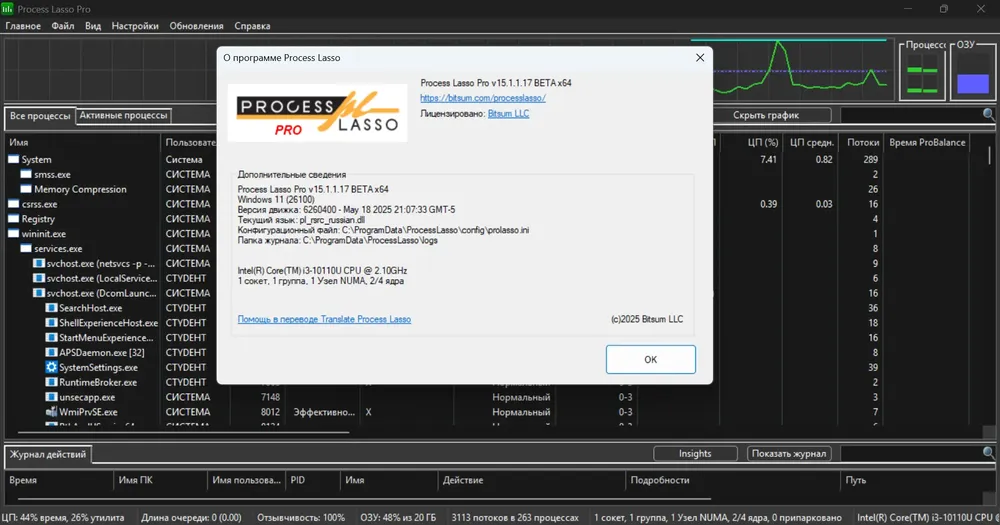Click the services.exe process icon
The height and width of the screenshot is (525, 1000).
(26, 248)
